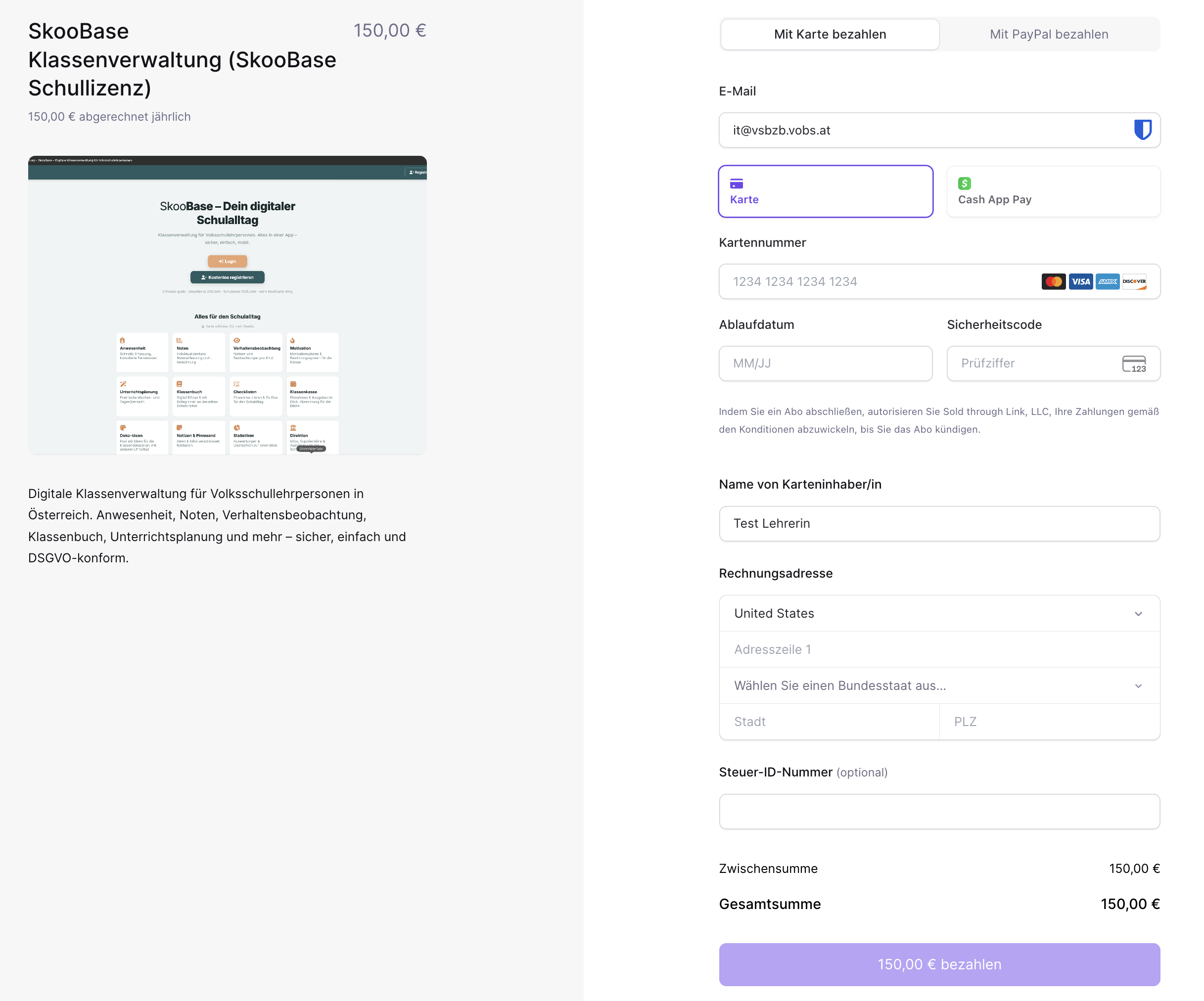Click the product description paragraph

pyautogui.click(x=217, y=526)
